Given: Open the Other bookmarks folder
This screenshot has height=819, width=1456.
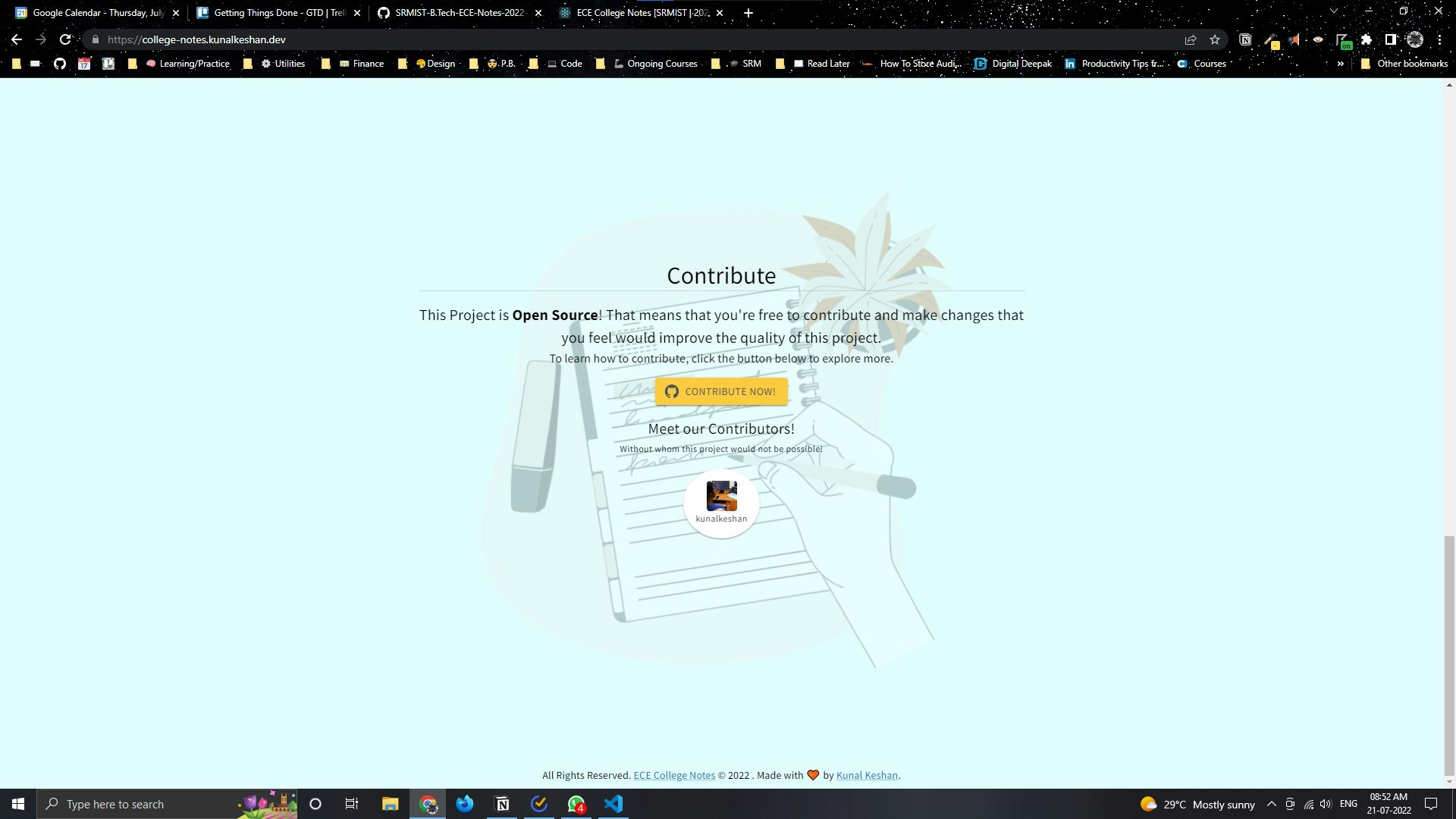Looking at the screenshot, I should (x=1404, y=64).
